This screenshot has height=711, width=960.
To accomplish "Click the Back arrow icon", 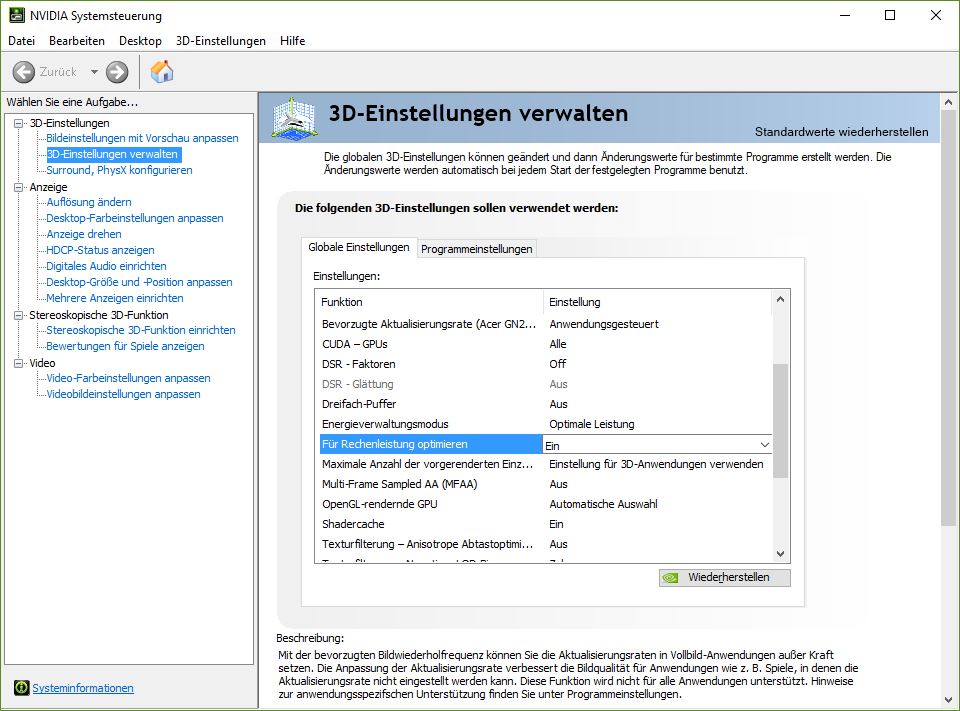I will pyautogui.click(x=24, y=72).
